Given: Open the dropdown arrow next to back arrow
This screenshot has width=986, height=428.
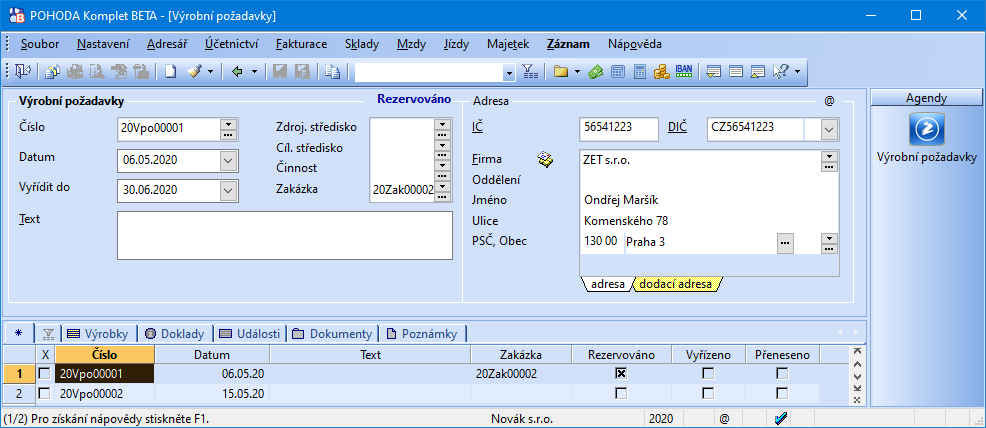Looking at the screenshot, I should (255, 72).
